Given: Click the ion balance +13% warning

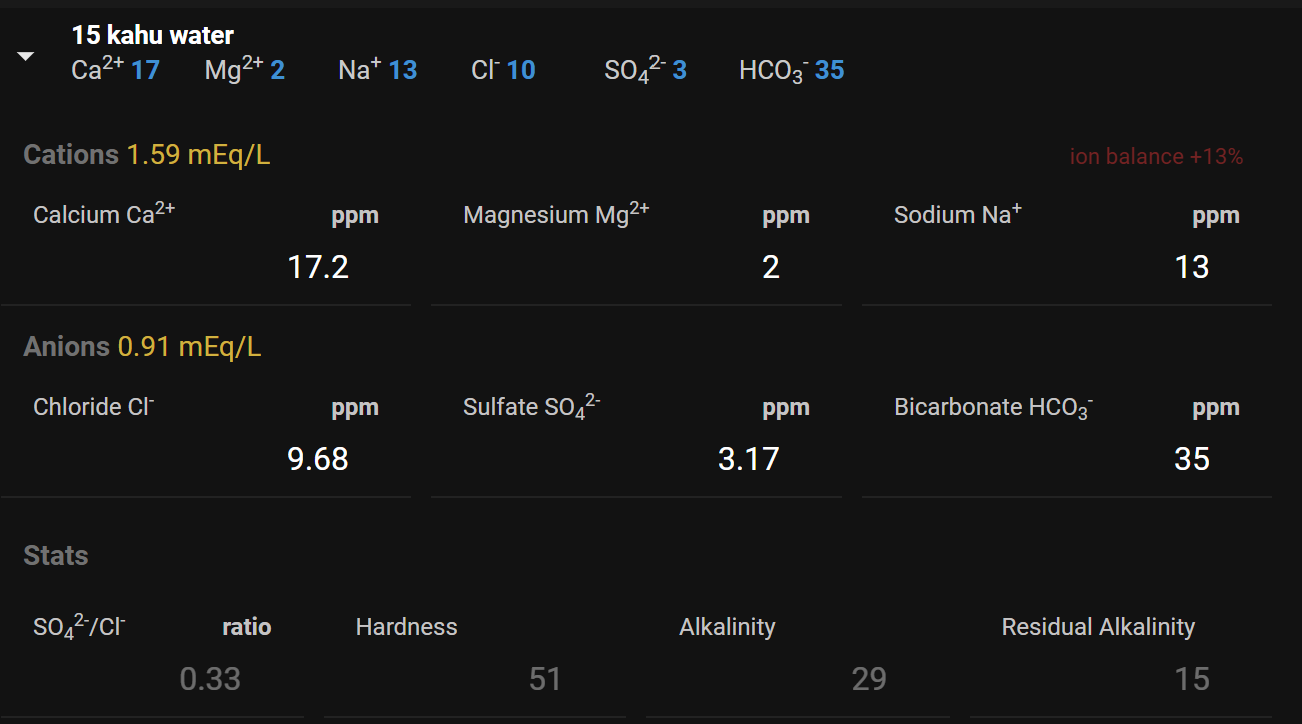Looking at the screenshot, I should [1156, 157].
